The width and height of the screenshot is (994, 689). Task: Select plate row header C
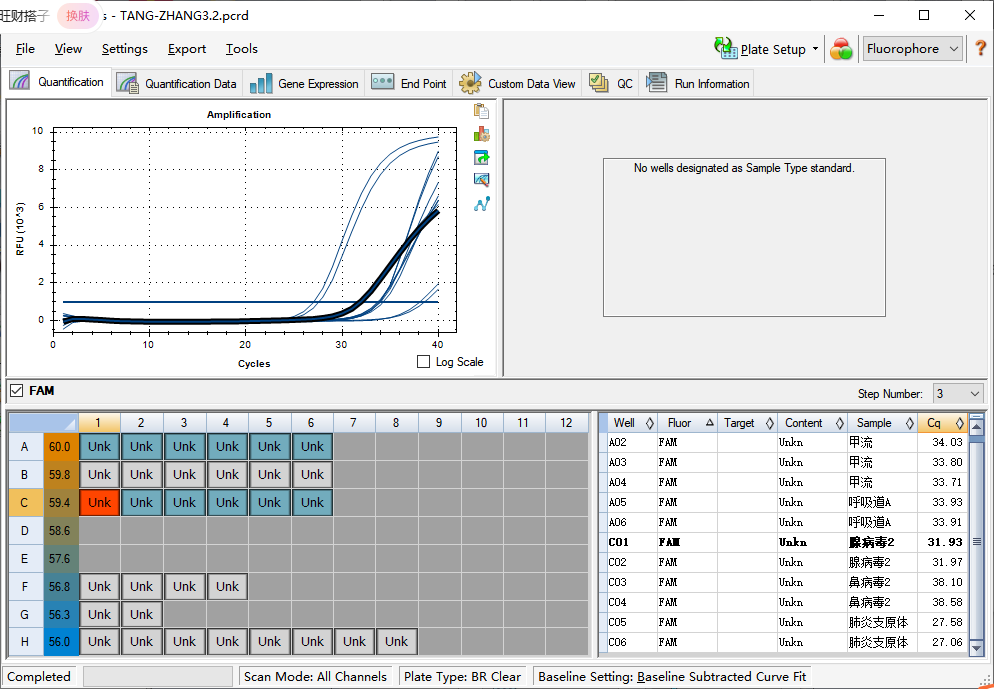pyautogui.click(x=25, y=503)
